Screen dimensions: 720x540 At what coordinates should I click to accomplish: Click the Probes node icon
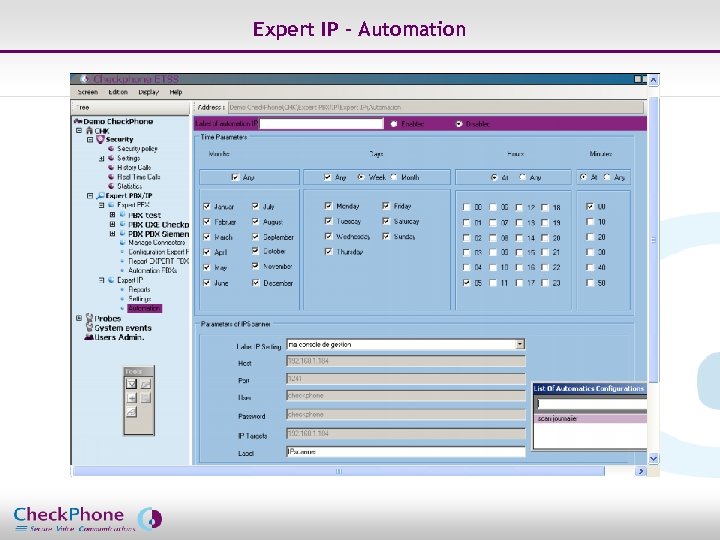90,318
